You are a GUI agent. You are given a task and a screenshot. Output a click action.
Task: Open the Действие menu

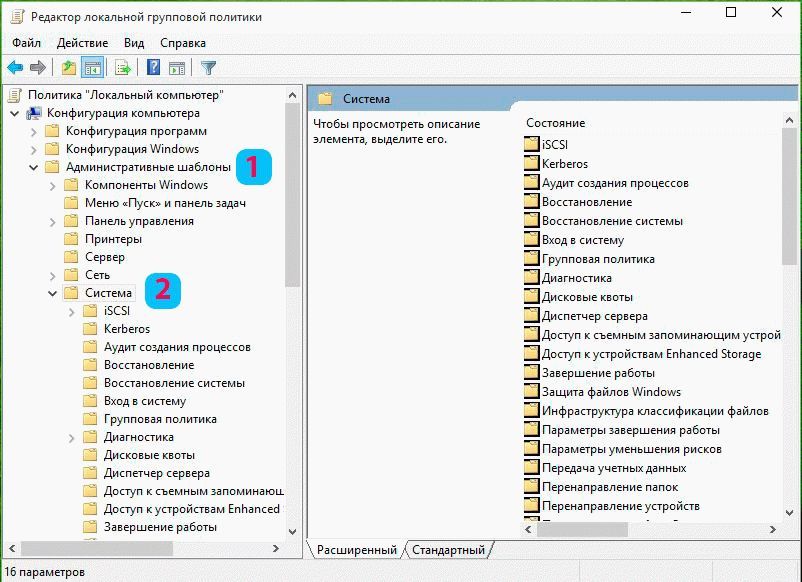(82, 43)
